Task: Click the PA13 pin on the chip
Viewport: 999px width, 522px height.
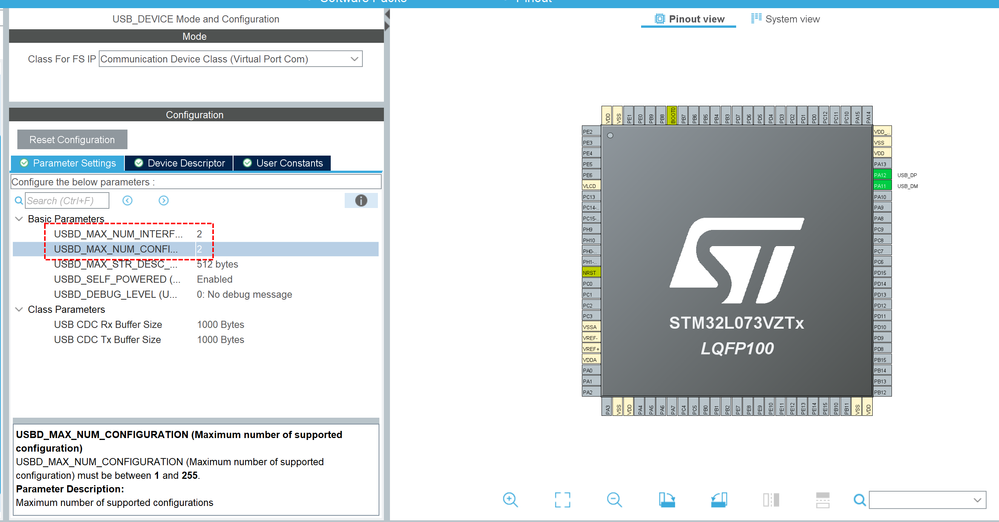Action: 882,164
